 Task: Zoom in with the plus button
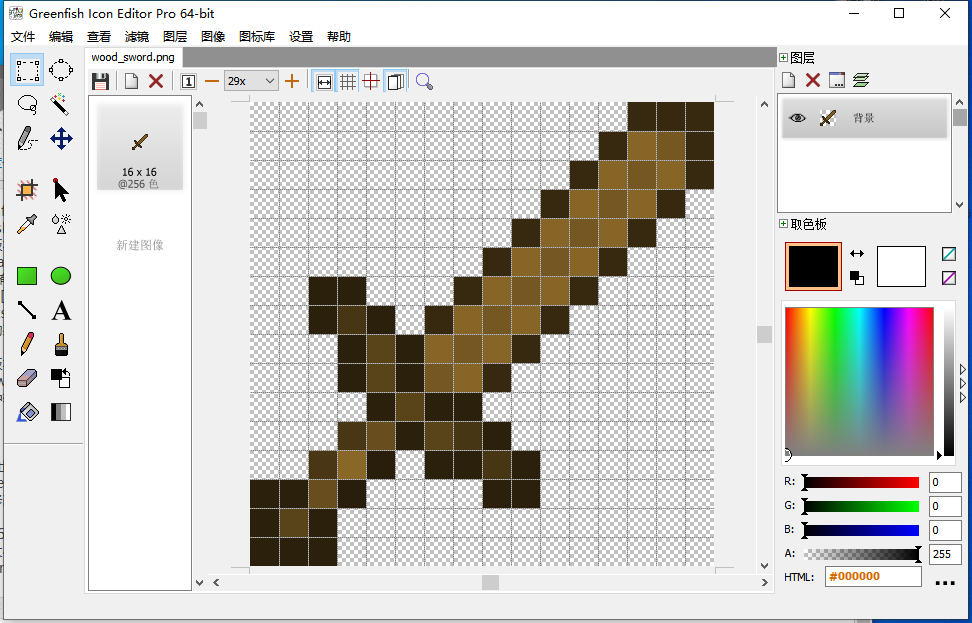[x=292, y=81]
